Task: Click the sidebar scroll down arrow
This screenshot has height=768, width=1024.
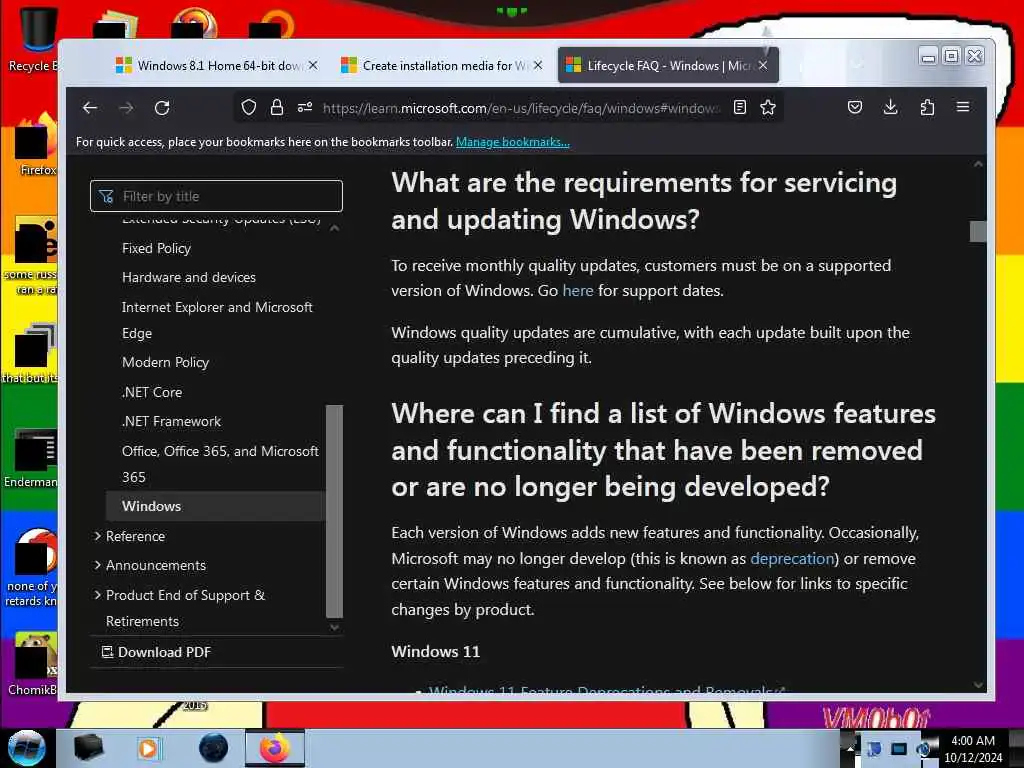Action: [x=334, y=627]
